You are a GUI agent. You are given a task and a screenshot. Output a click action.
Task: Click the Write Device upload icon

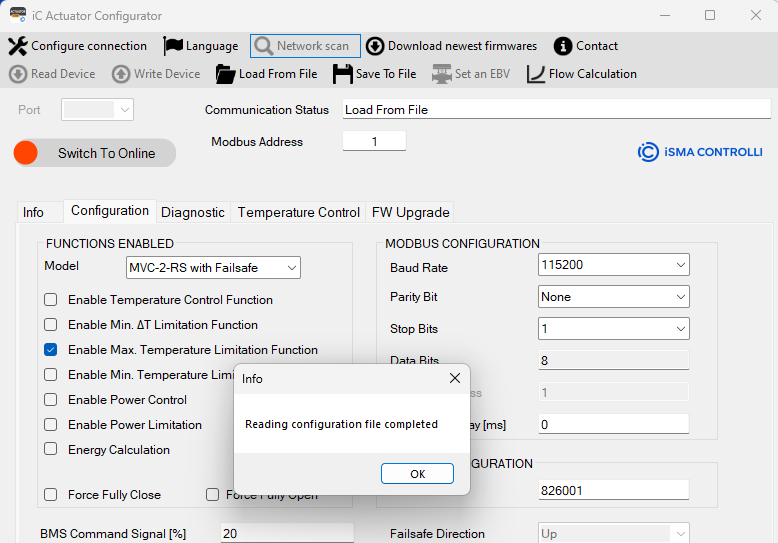(x=121, y=74)
